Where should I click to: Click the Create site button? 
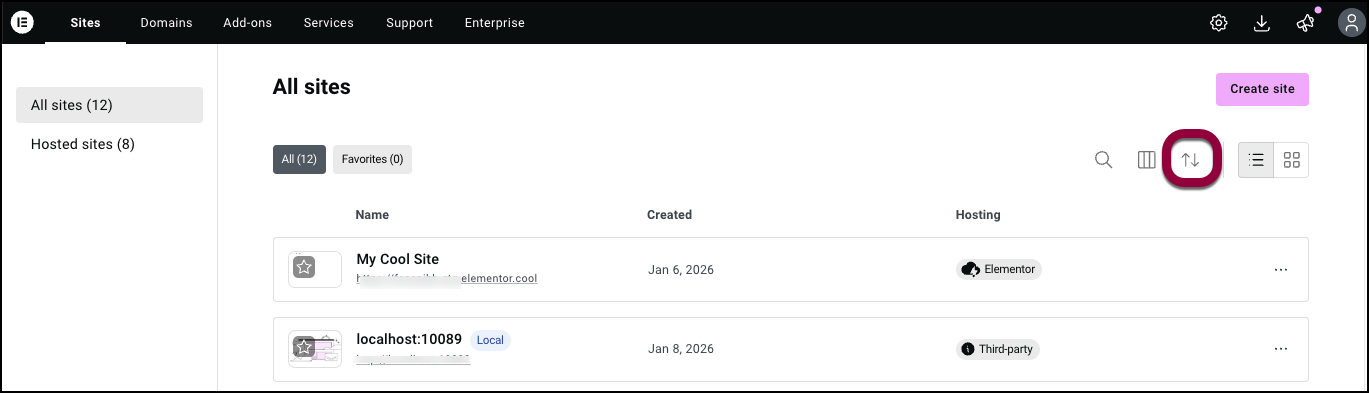click(1262, 89)
